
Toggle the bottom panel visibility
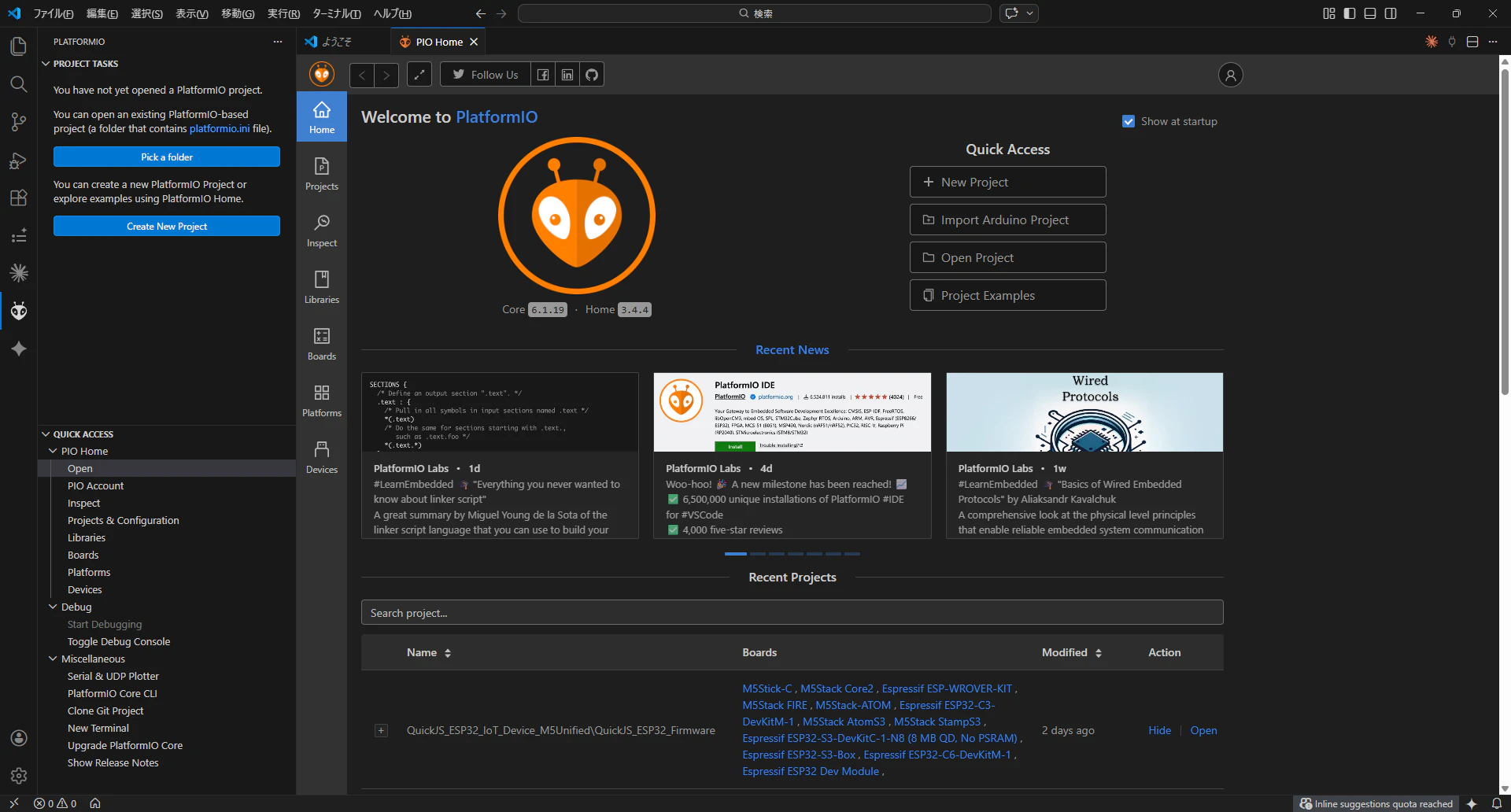click(x=1370, y=13)
